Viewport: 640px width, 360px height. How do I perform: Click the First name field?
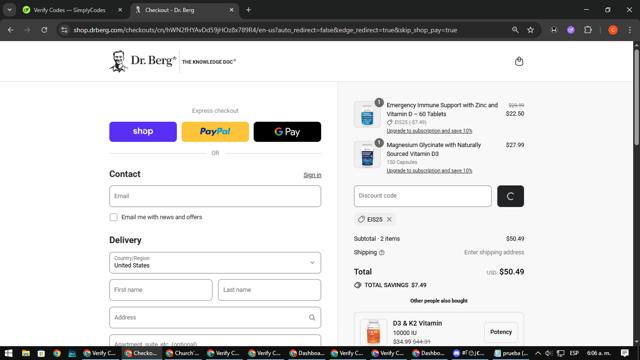click(x=161, y=290)
